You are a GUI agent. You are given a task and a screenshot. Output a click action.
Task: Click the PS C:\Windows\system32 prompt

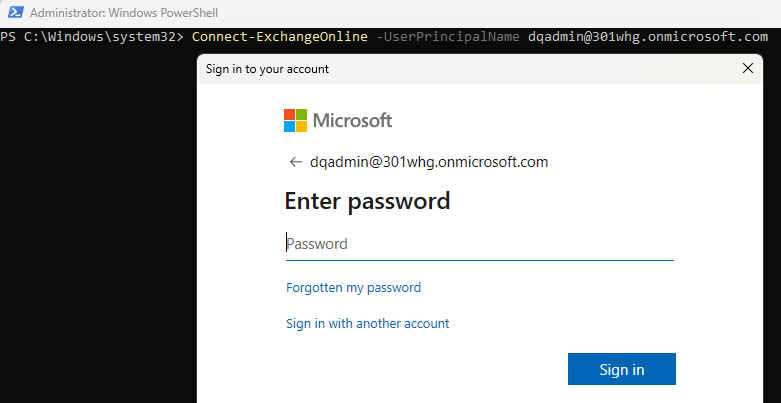click(x=93, y=37)
